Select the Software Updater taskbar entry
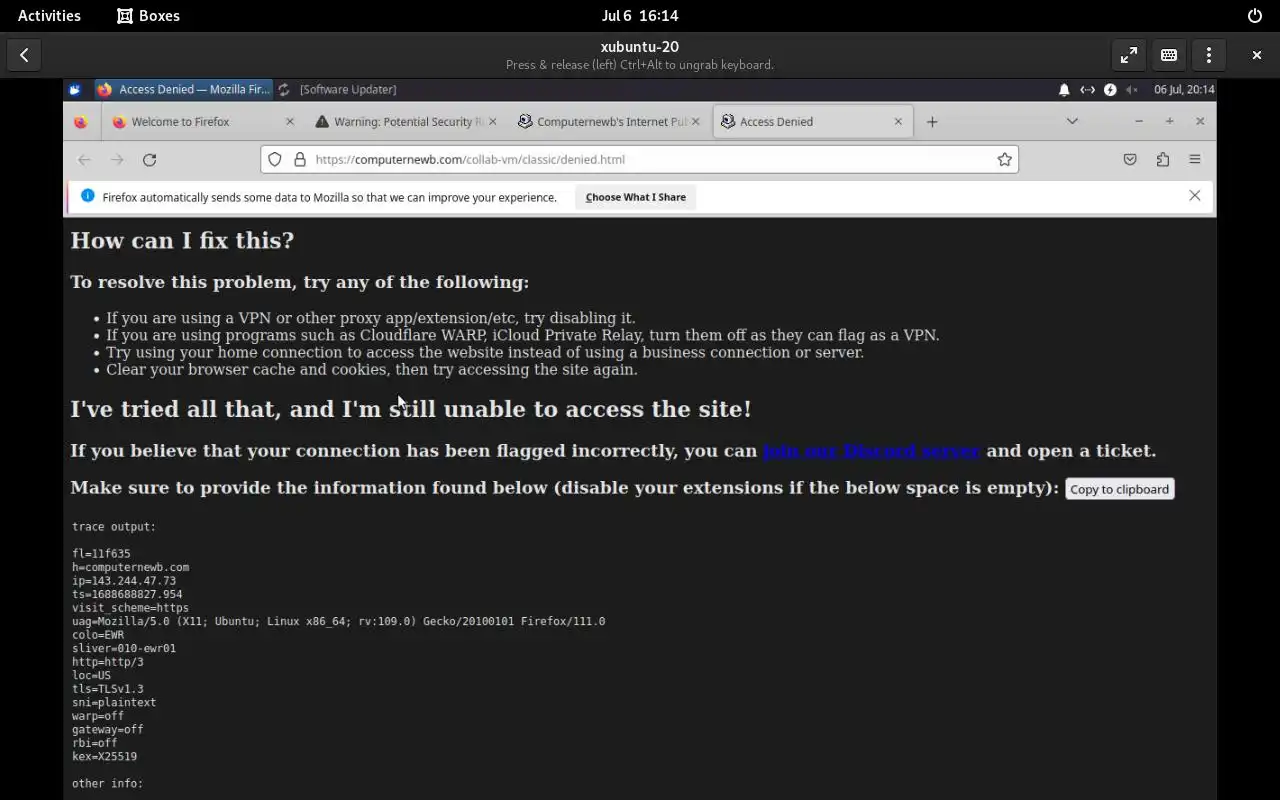This screenshot has height=800, width=1280. click(x=337, y=89)
